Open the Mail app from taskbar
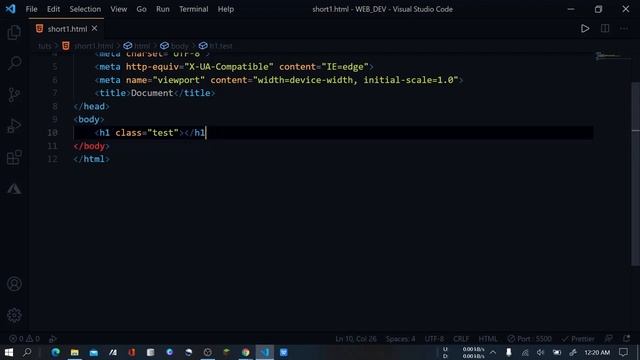 click(x=93, y=352)
